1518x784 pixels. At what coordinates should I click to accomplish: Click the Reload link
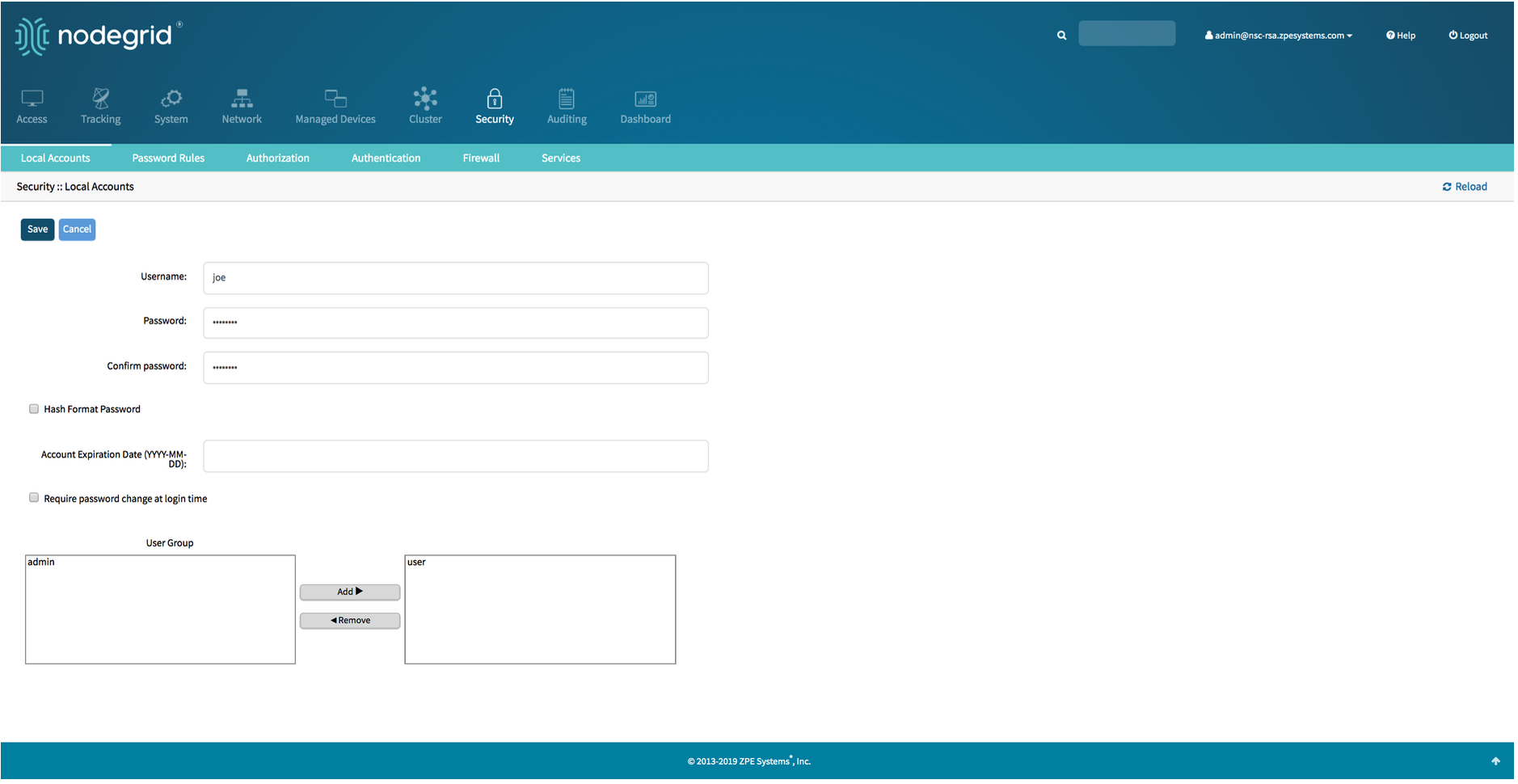1465,187
